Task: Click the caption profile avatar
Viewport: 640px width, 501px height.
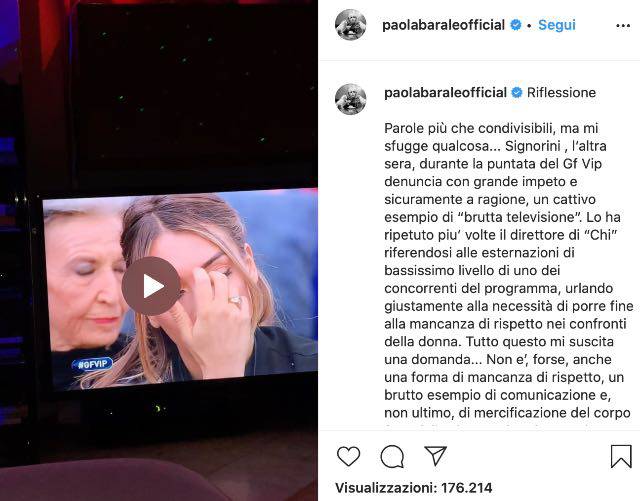Action: (351, 99)
